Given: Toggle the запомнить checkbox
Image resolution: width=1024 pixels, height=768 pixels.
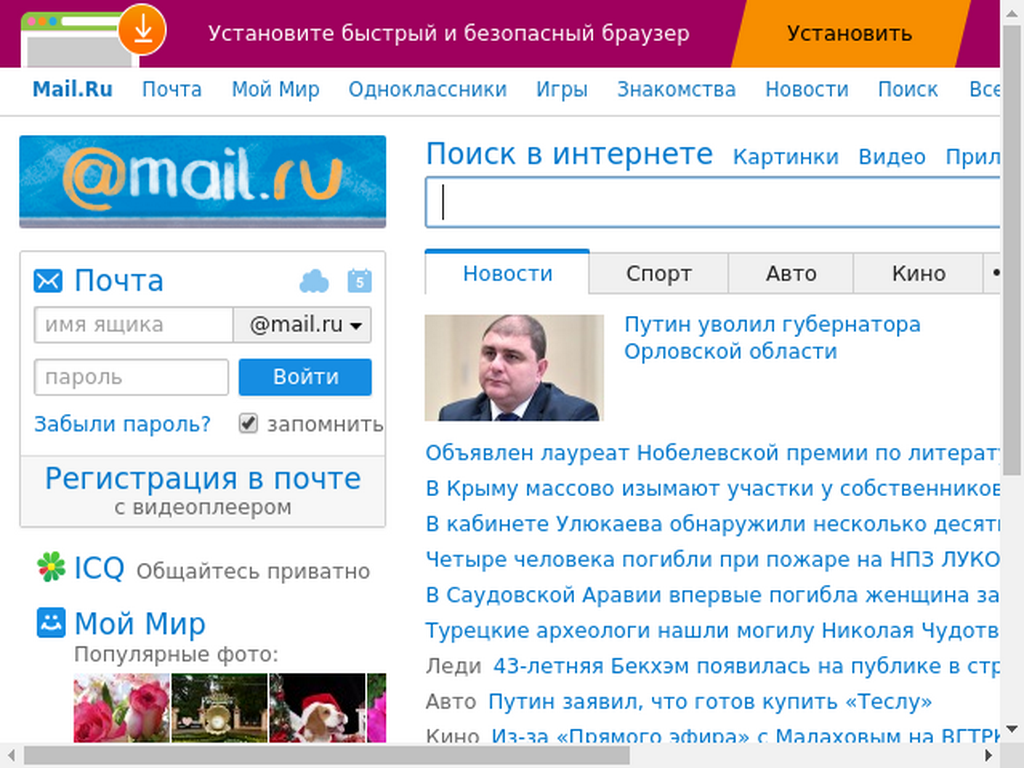Looking at the screenshot, I should point(248,423).
